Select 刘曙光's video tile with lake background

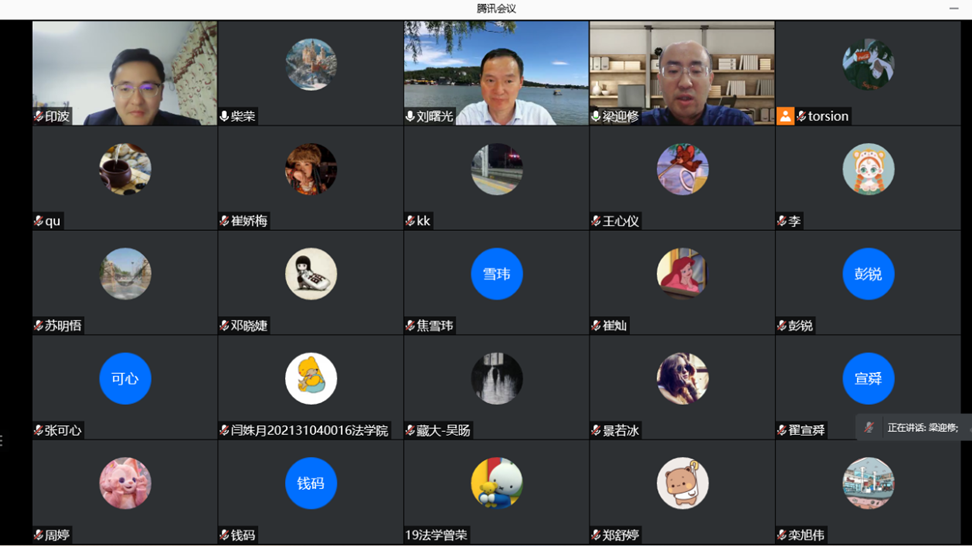pyautogui.click(x=496, y=70)
